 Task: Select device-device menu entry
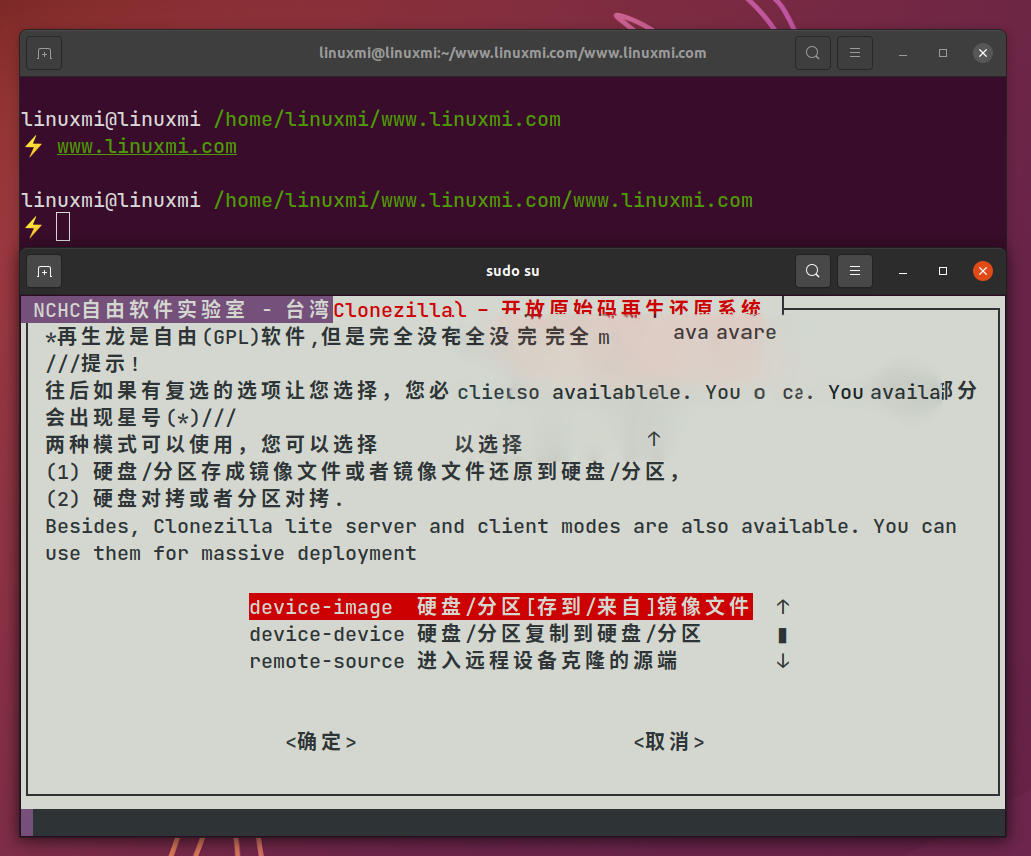point(475,634)
